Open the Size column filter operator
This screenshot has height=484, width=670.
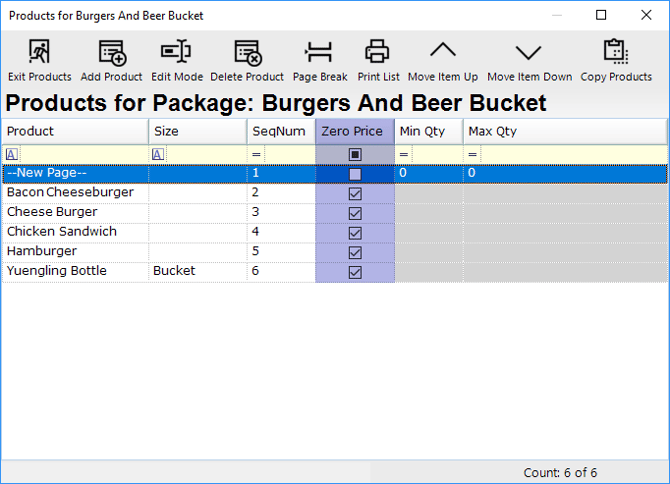158,154
